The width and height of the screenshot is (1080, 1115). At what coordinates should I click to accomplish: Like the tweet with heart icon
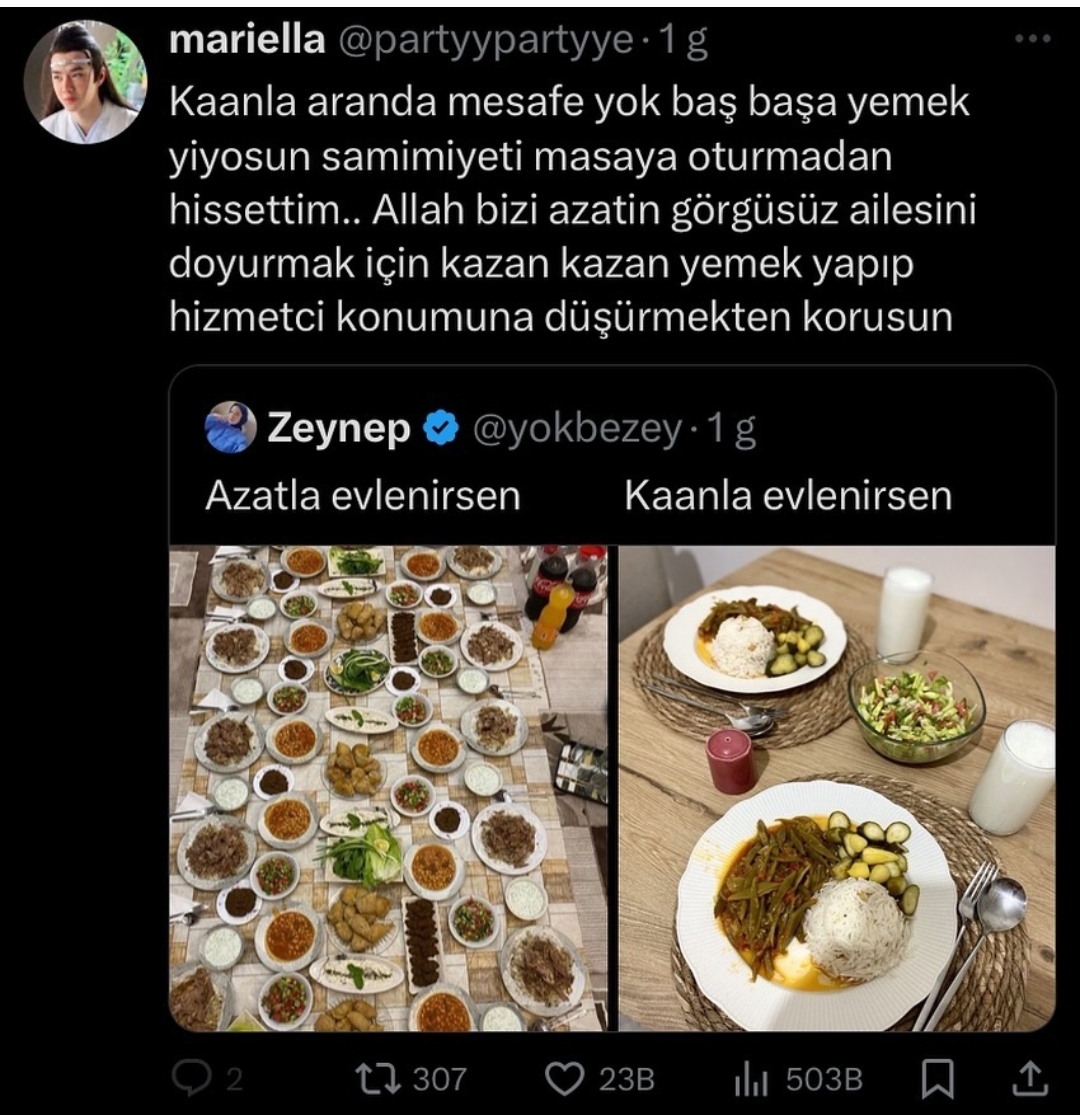pyautogui.click(x=566, y=1078)
